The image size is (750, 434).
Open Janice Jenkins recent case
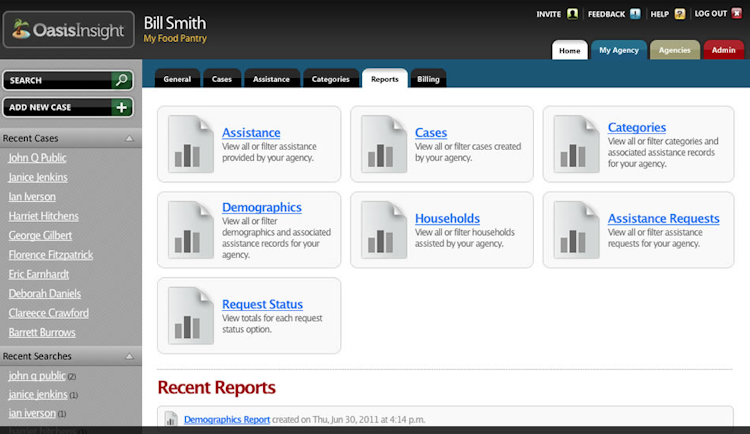click(x=38, y=177)
